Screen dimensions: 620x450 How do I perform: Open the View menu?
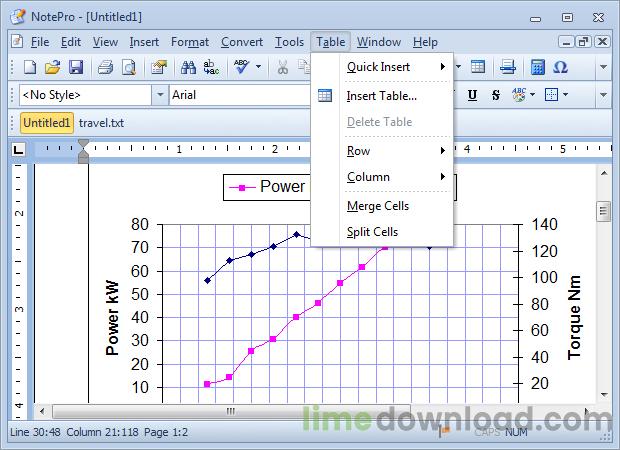click(105, 42)
